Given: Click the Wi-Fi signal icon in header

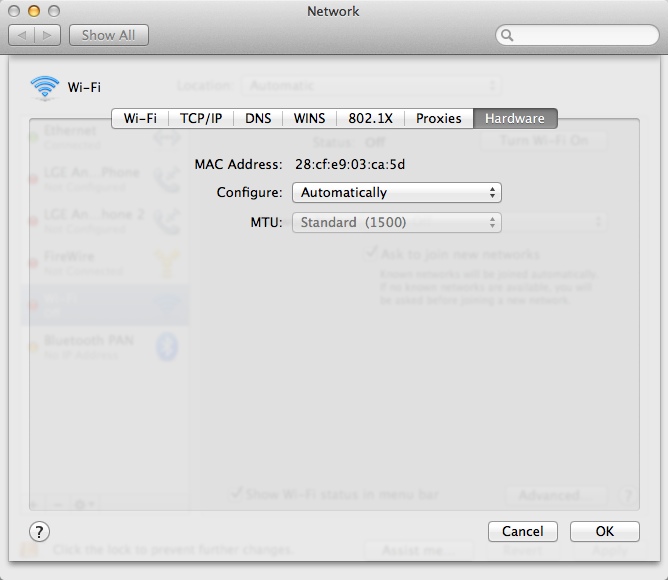Looking at the screenshot, I should (x=45, y=88).
